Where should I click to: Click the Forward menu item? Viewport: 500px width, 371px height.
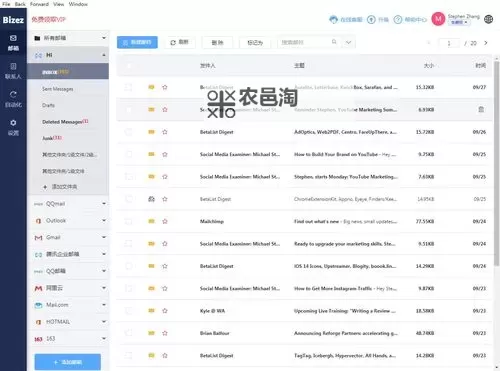point(39,4)
